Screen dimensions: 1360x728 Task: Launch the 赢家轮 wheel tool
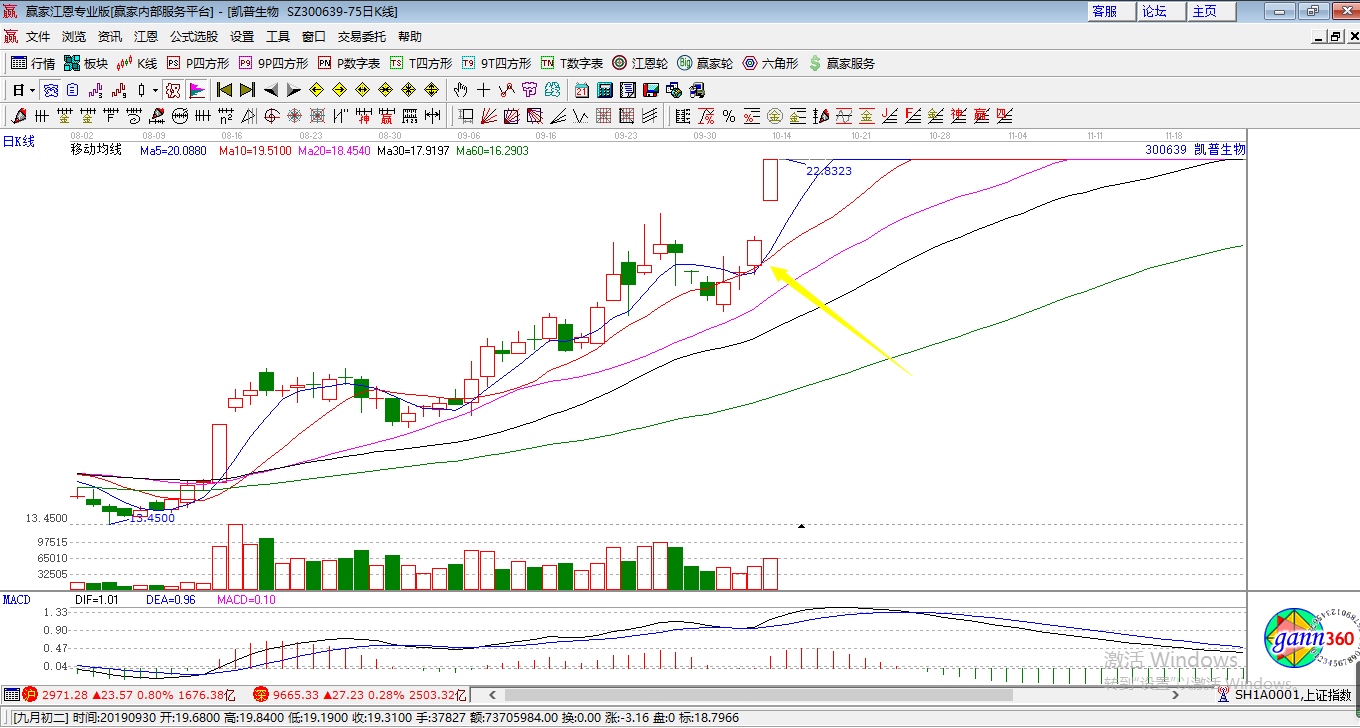pyautogui.click(x=705, y=63)
